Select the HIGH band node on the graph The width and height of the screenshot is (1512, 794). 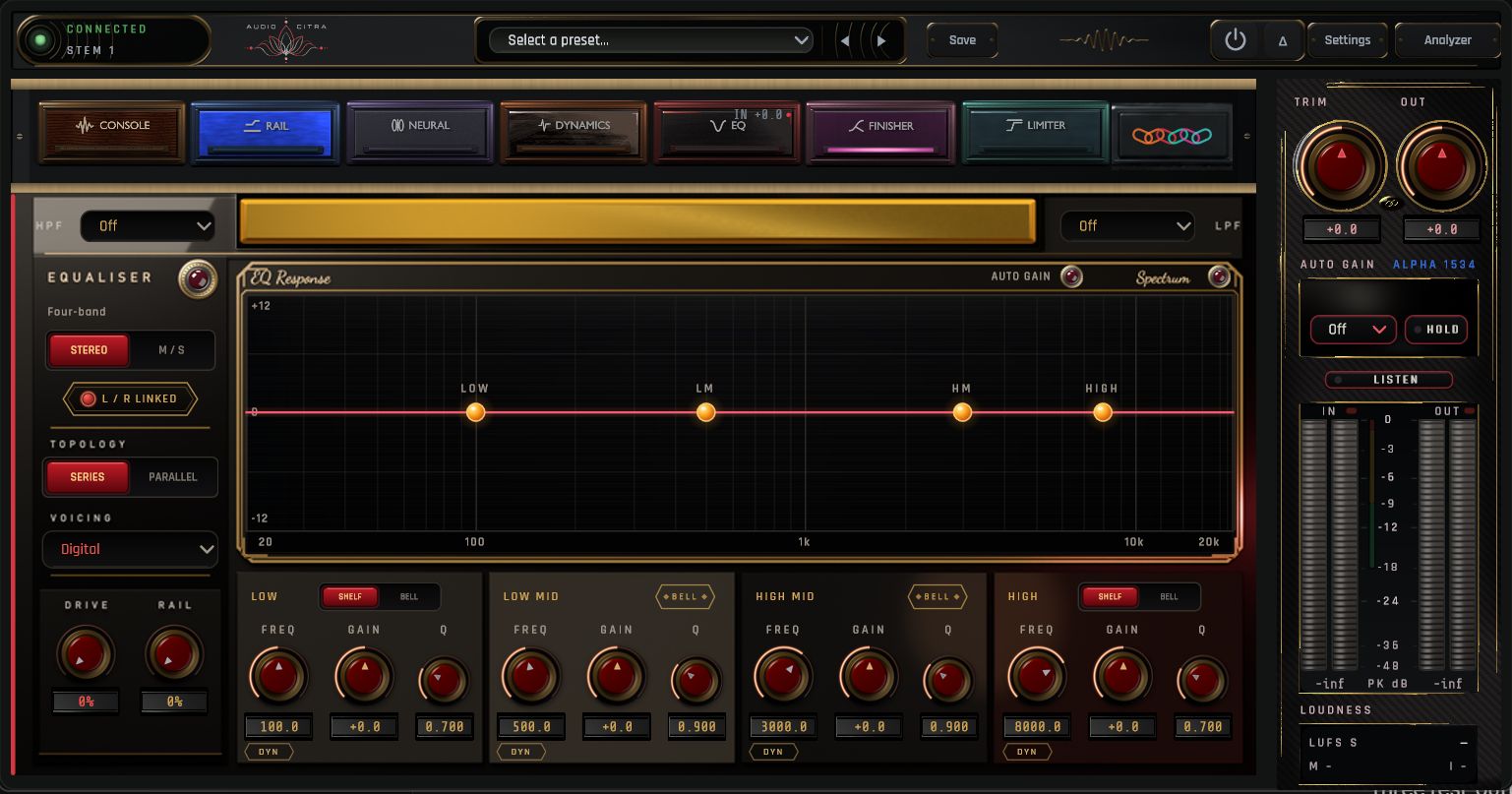click(x=1103, y=412)
